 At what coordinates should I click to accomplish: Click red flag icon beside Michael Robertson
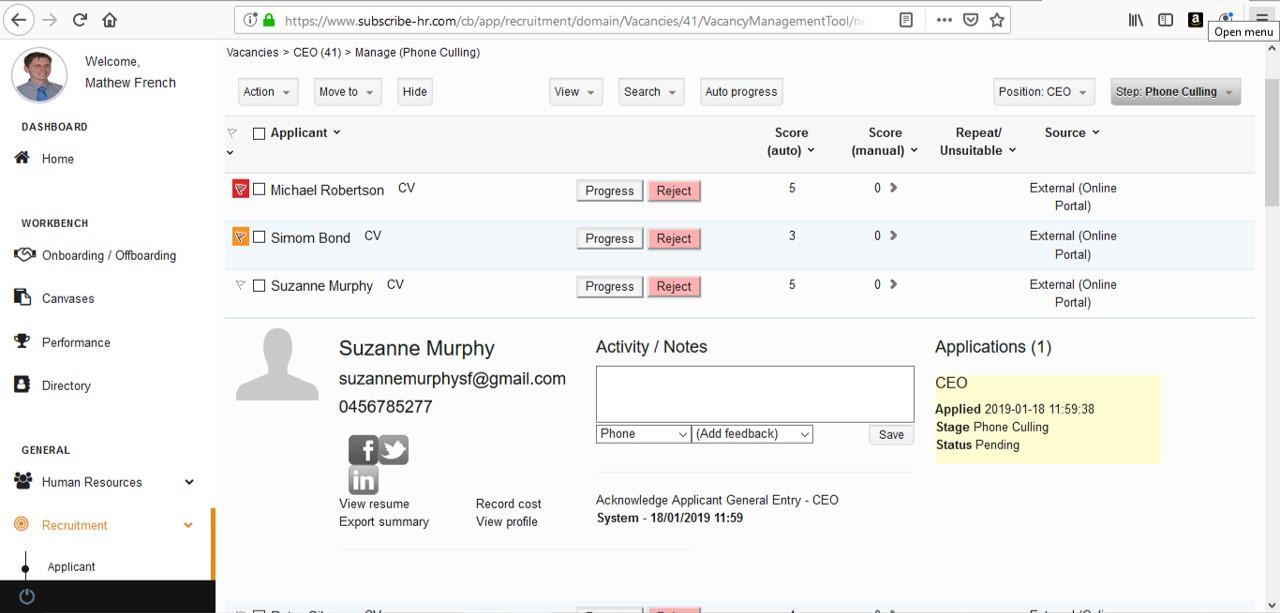point(240,189)
